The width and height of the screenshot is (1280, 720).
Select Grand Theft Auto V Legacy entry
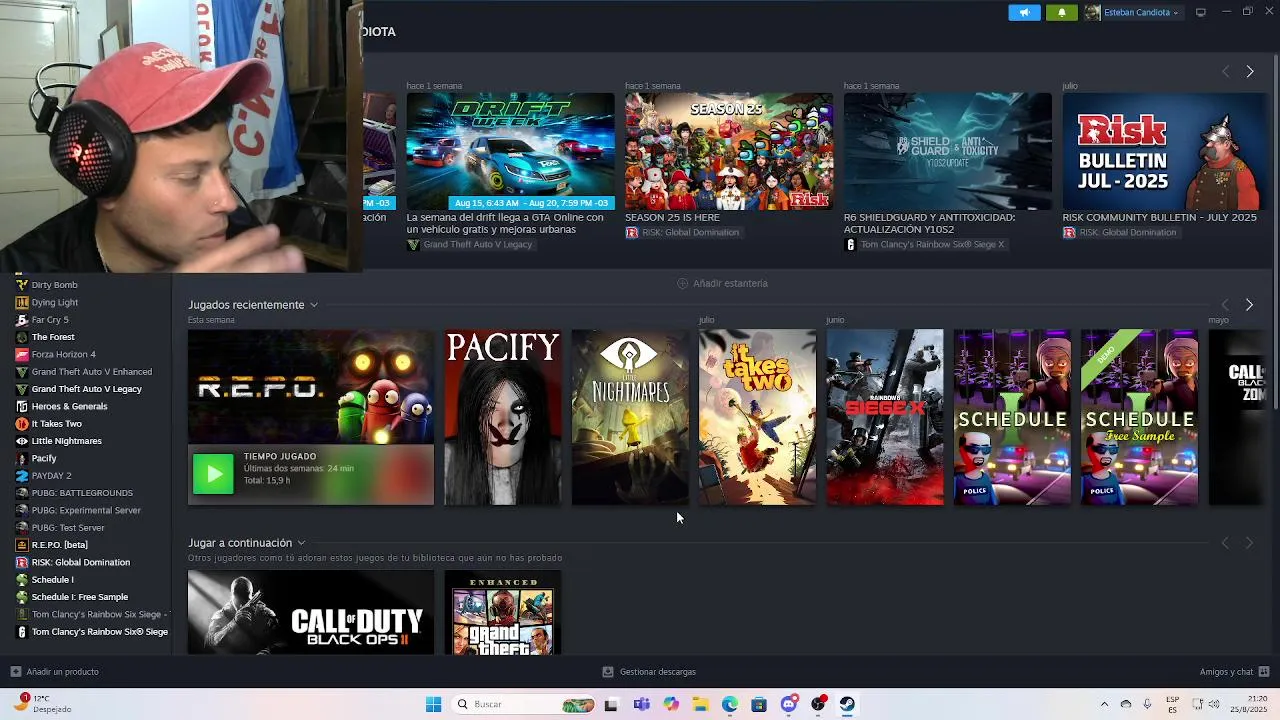coord(85,389)
